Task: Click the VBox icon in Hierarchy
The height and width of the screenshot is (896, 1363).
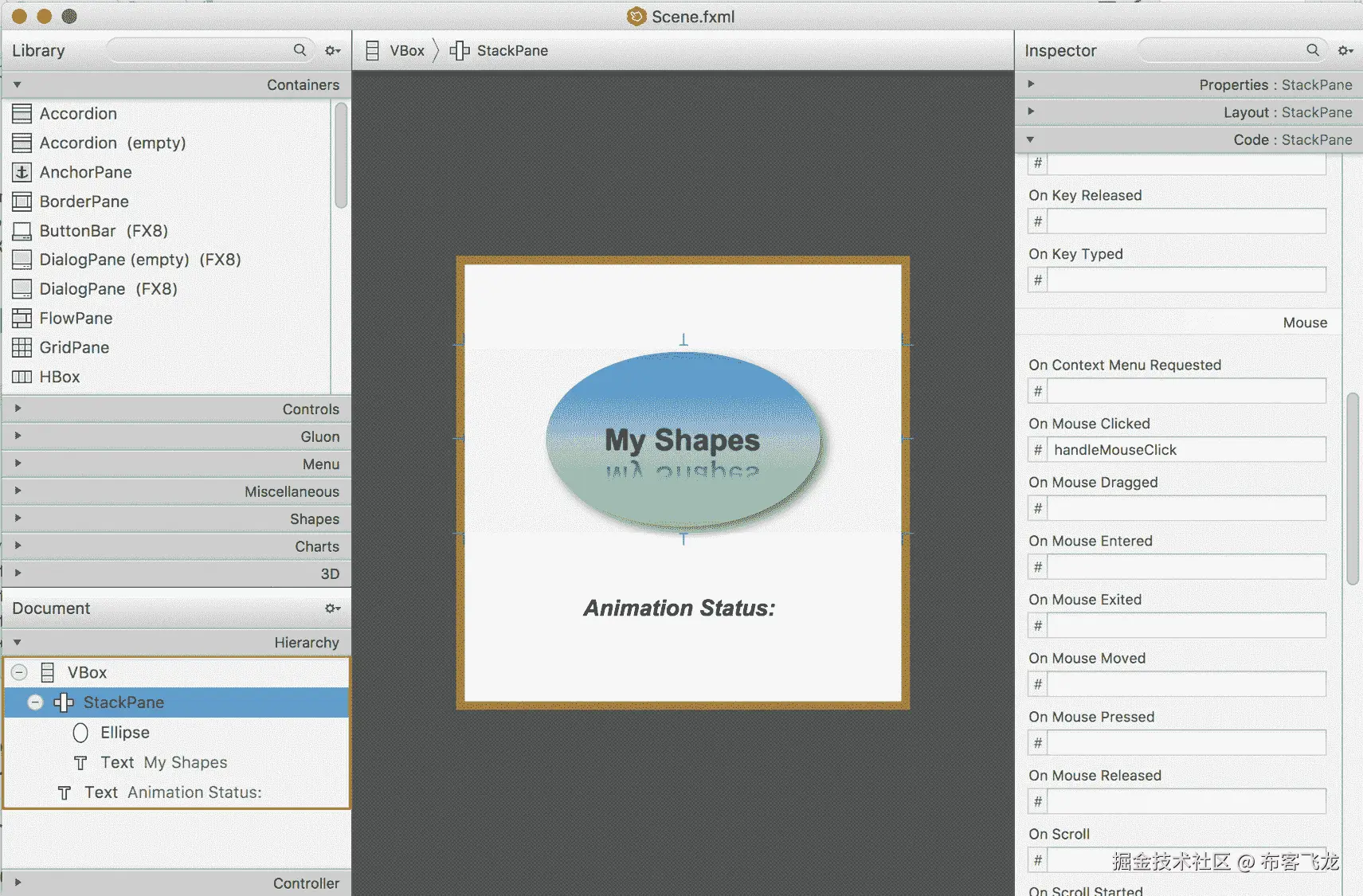Action: tap(48, 673)
